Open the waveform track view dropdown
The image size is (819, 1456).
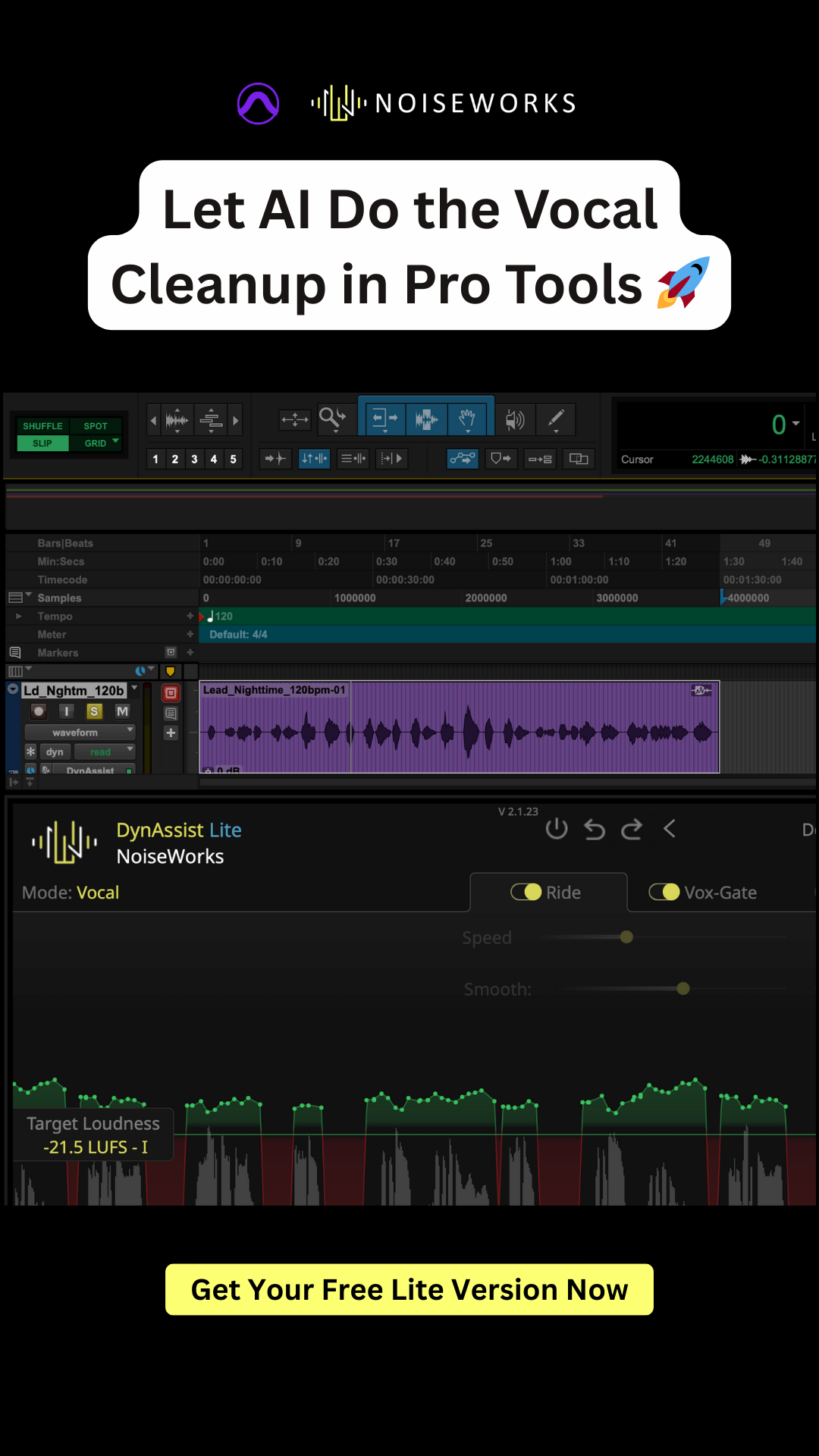[x=80, y=733]
